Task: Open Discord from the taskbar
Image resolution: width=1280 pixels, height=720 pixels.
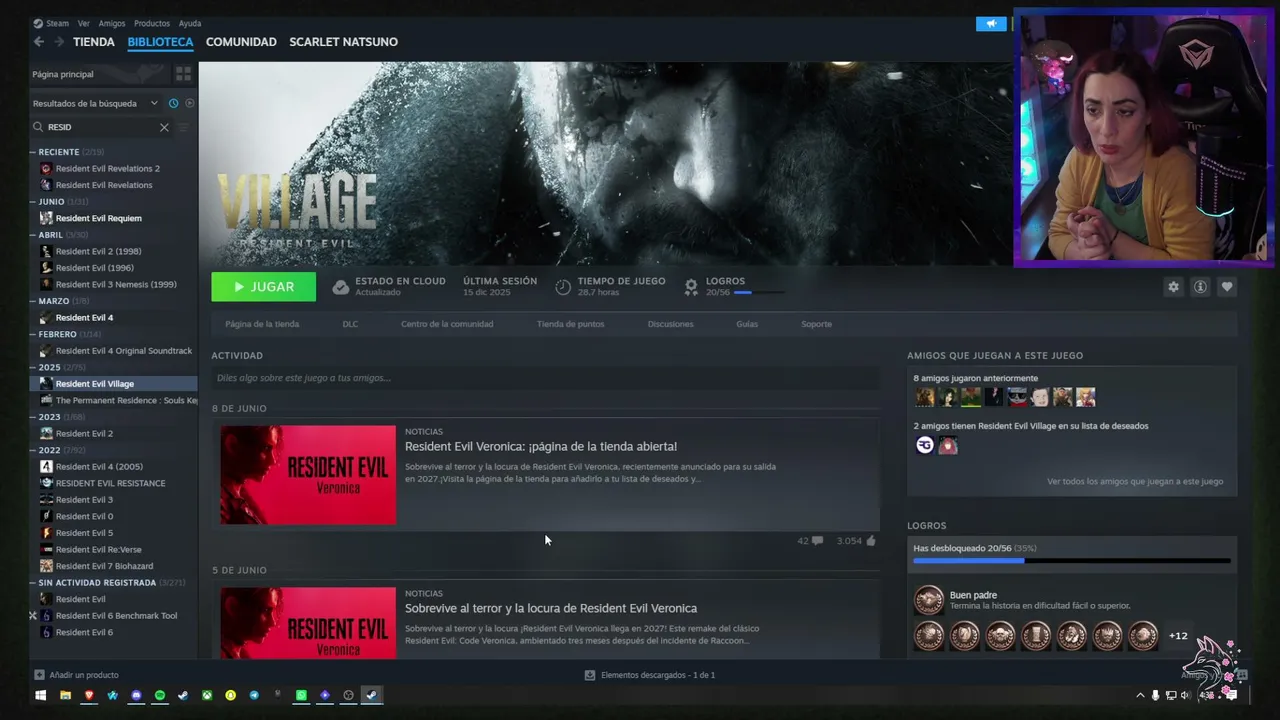Action: point(136,695)
